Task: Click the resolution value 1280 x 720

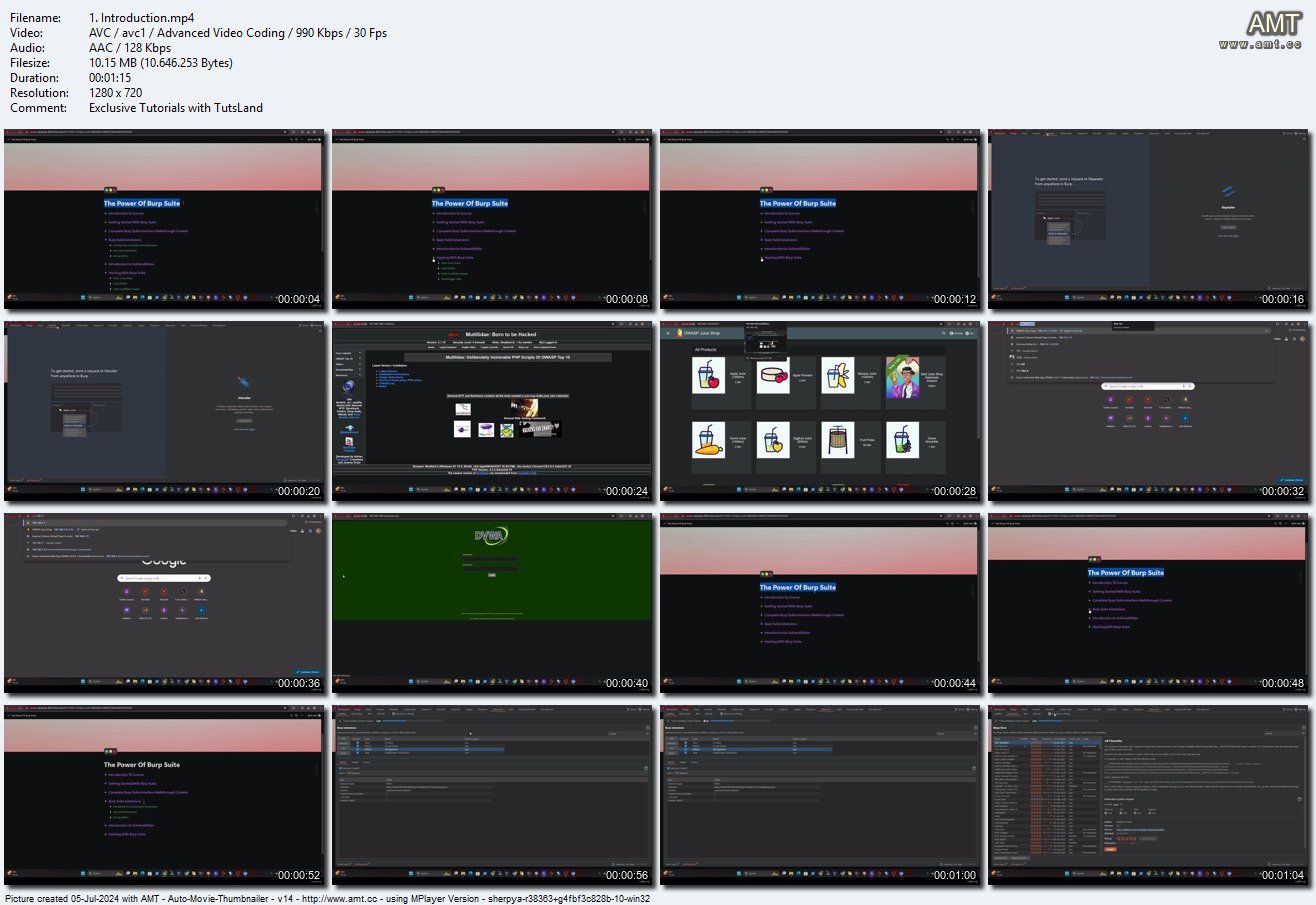Action: click(116, 93)
